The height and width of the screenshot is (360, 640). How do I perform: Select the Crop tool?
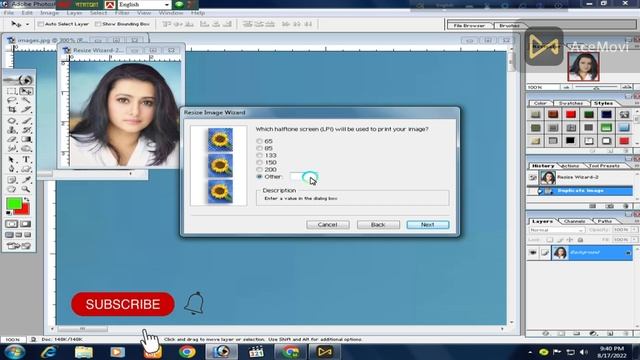coord(11,109)
